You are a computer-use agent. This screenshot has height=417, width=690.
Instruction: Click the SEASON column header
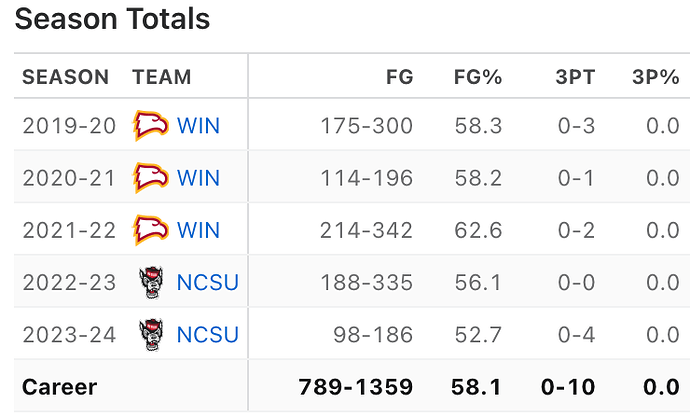coord(65,77)
